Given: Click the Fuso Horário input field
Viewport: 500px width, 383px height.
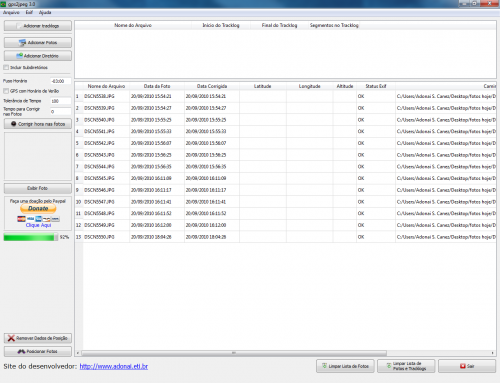Looking at the screenshot, I should coord(61,81).
